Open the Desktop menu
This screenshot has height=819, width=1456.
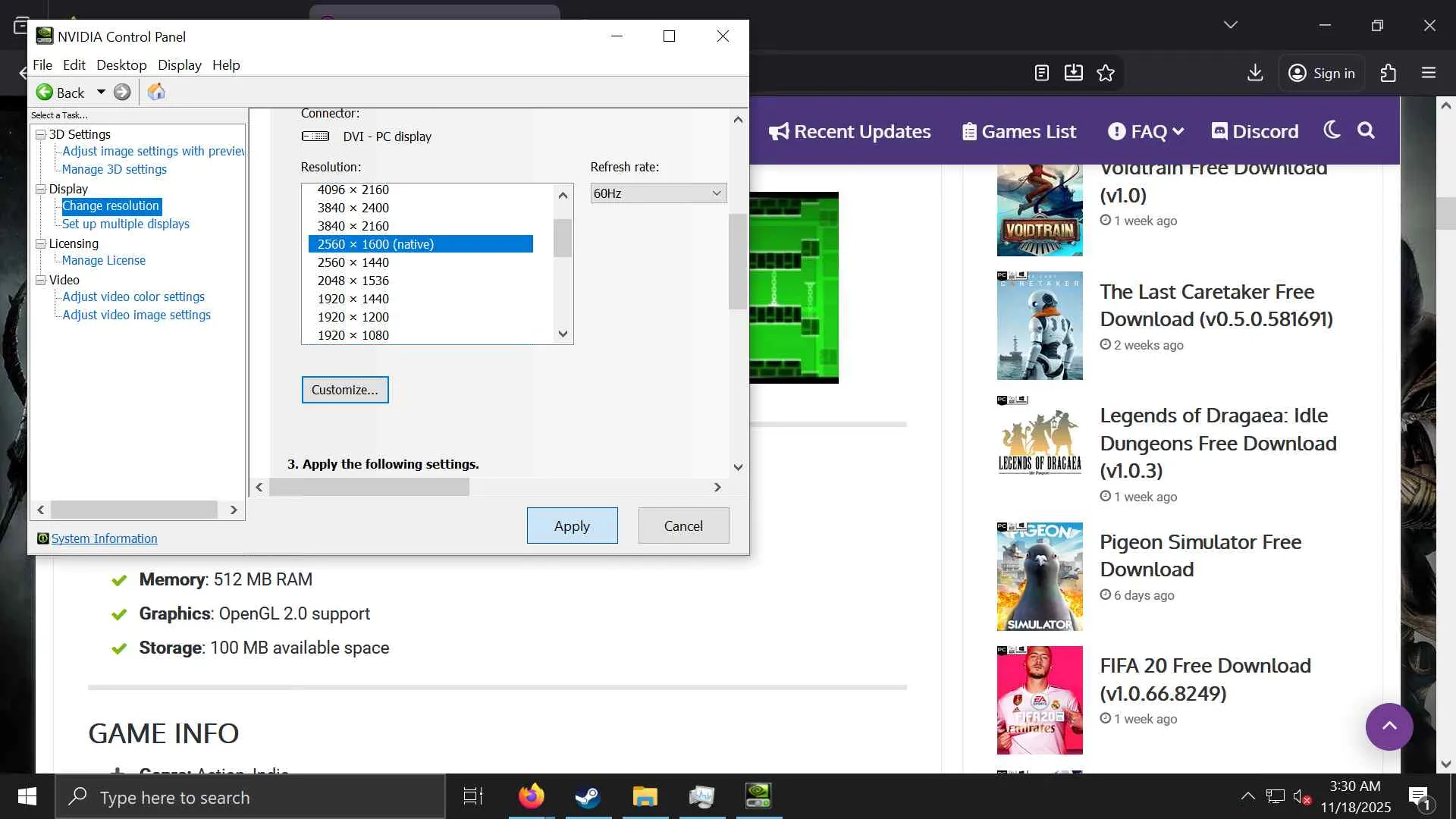pos(121,65)
